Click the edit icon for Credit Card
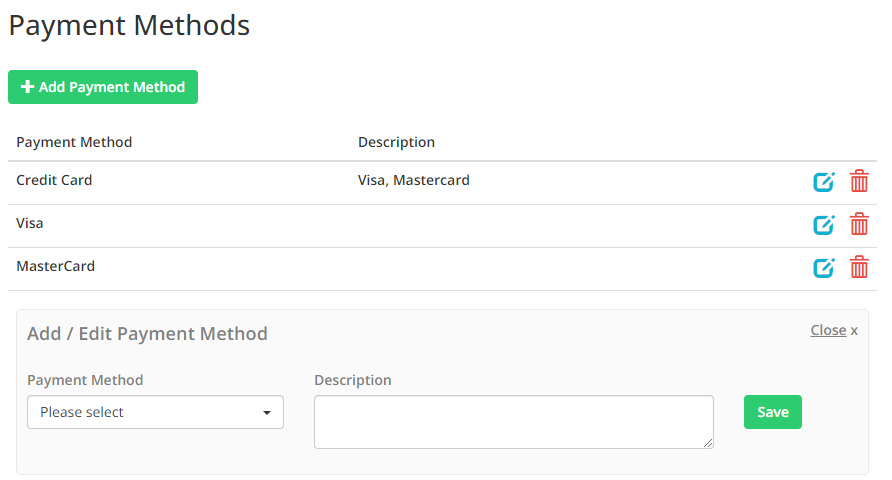The width and height of the screenshot is (892, 480). click(x=823, y=182)
